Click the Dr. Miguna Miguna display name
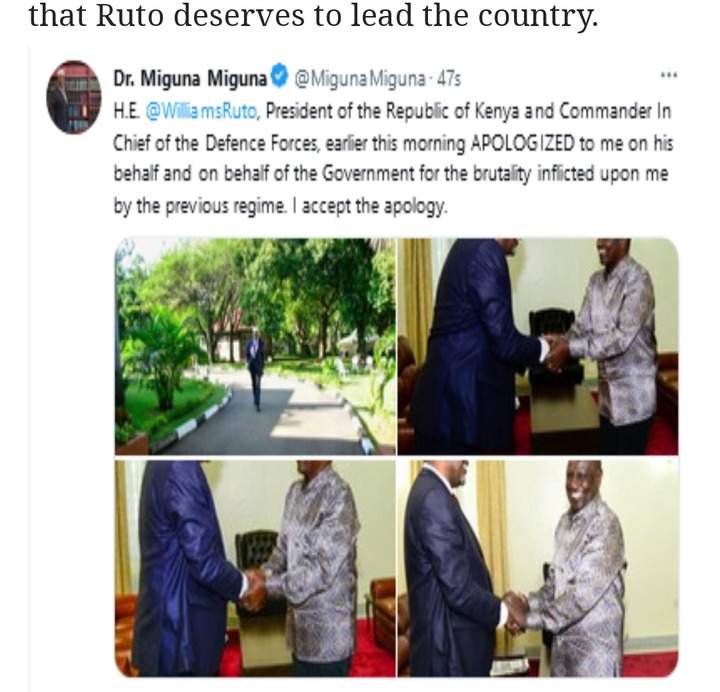This screenshot has width=720, height=692. [x=190, y=78]
